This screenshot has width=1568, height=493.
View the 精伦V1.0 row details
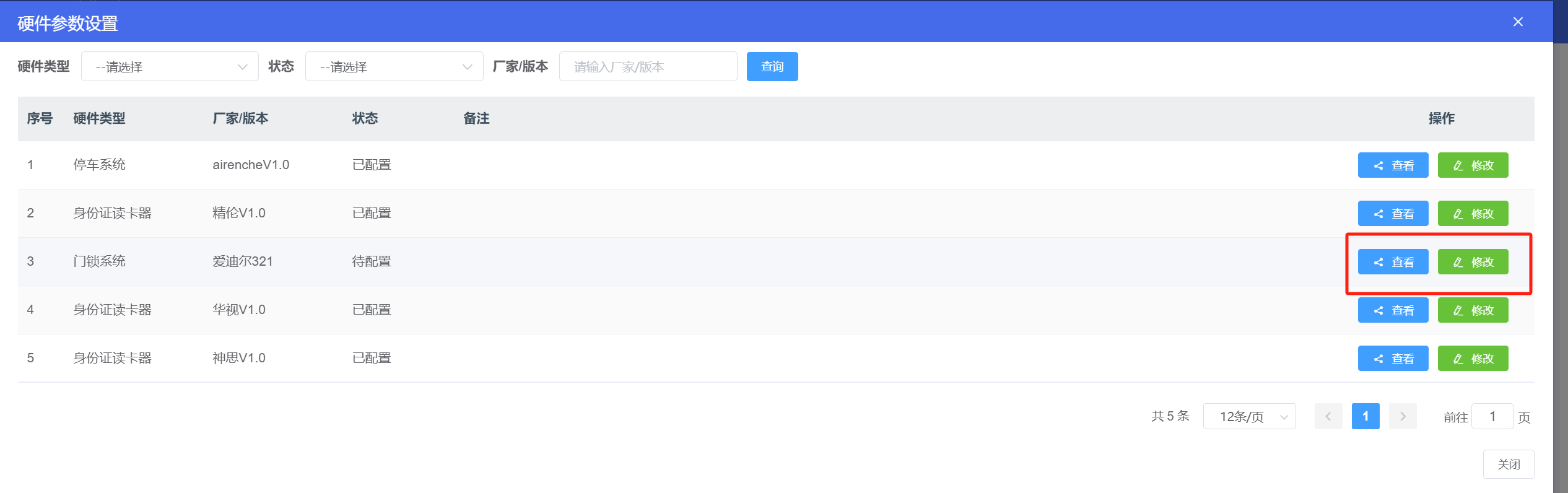[x=1393, y=214]
